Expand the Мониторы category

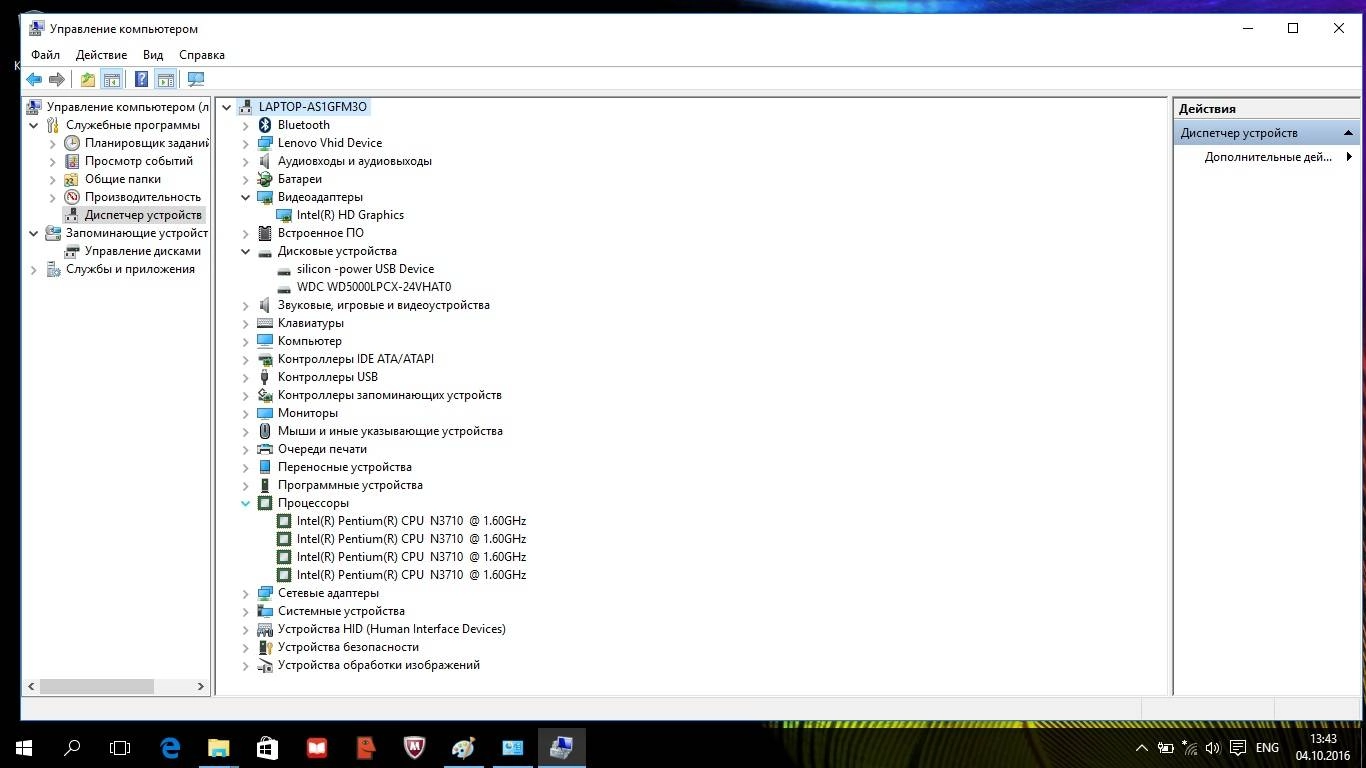pyautogui.click(x=246, y=413)
